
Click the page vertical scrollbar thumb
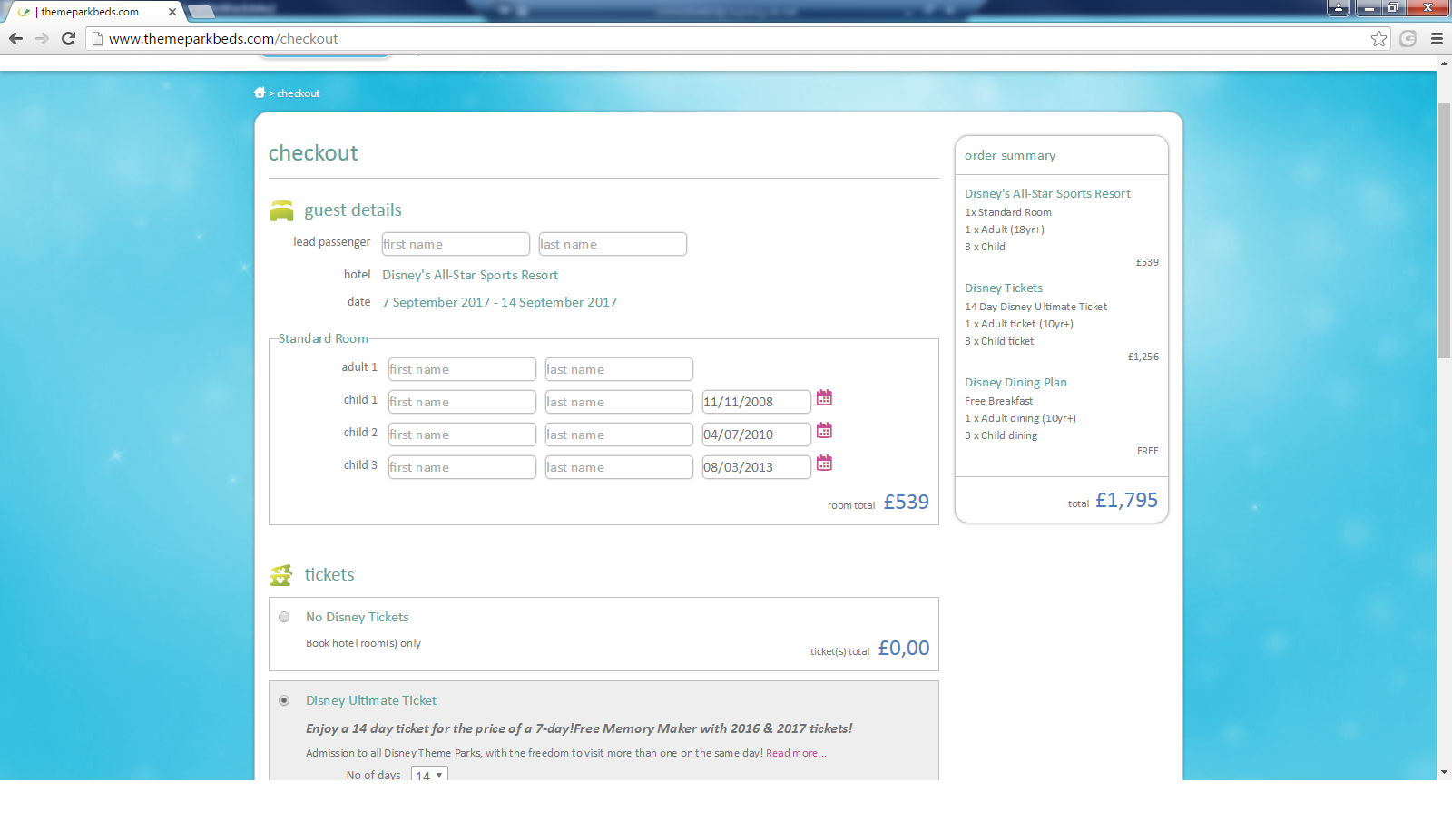coord(1444,230)
